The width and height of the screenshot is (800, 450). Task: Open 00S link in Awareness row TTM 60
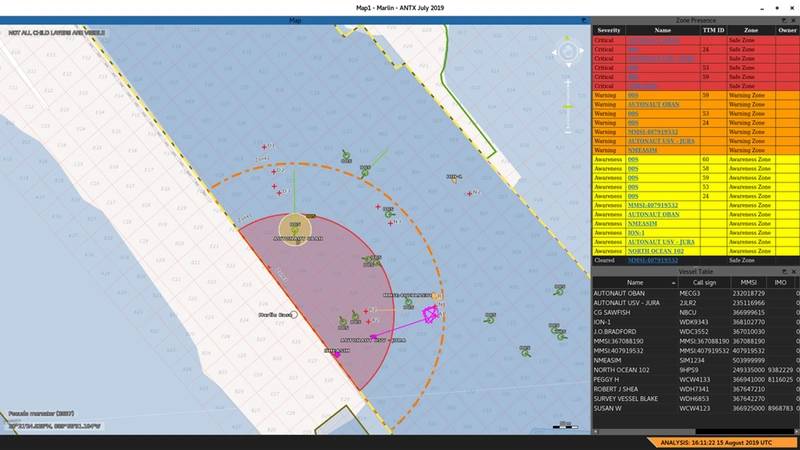(633, 159)
